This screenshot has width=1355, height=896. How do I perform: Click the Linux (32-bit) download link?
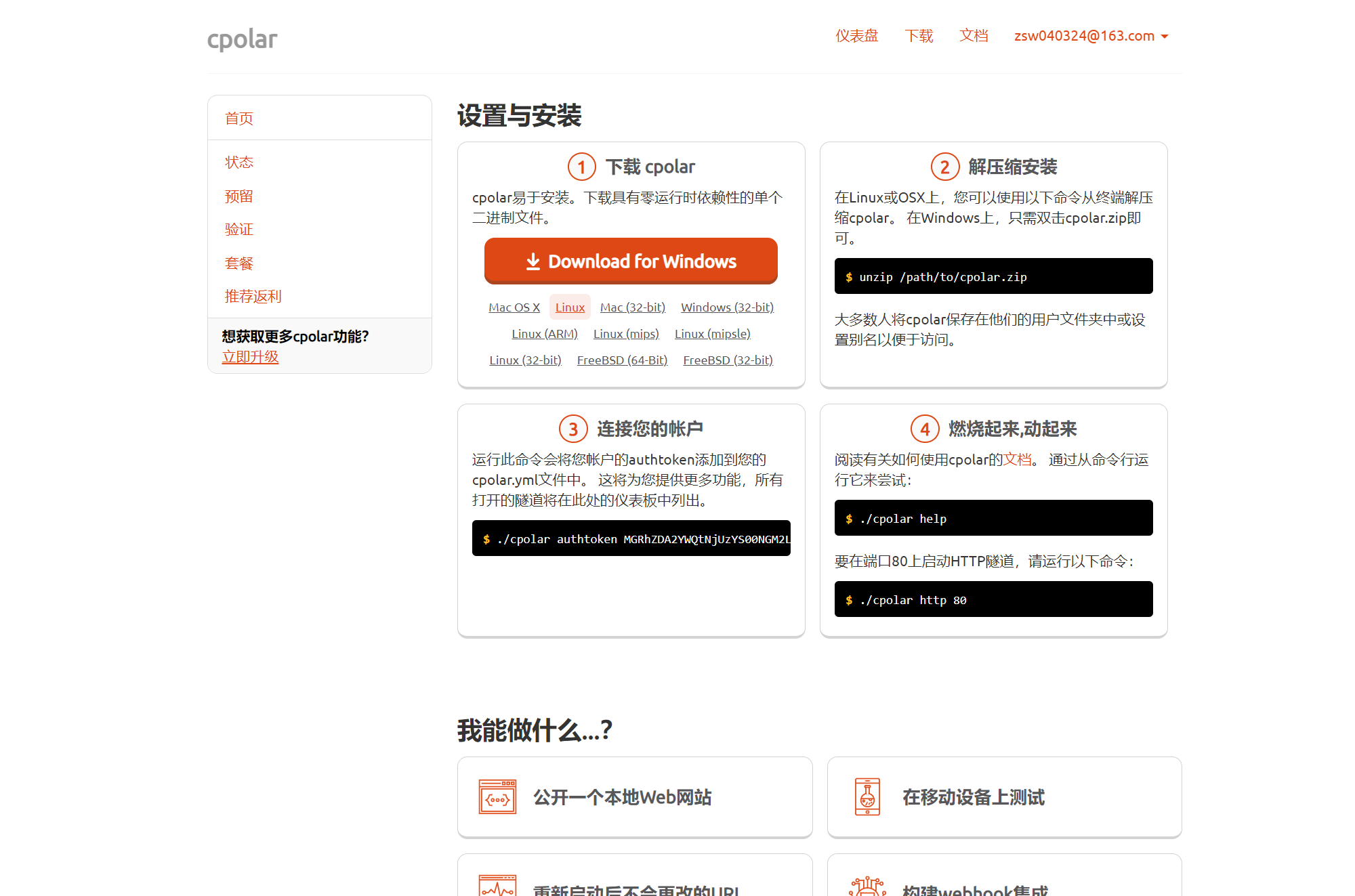click(x=526, y=360)
